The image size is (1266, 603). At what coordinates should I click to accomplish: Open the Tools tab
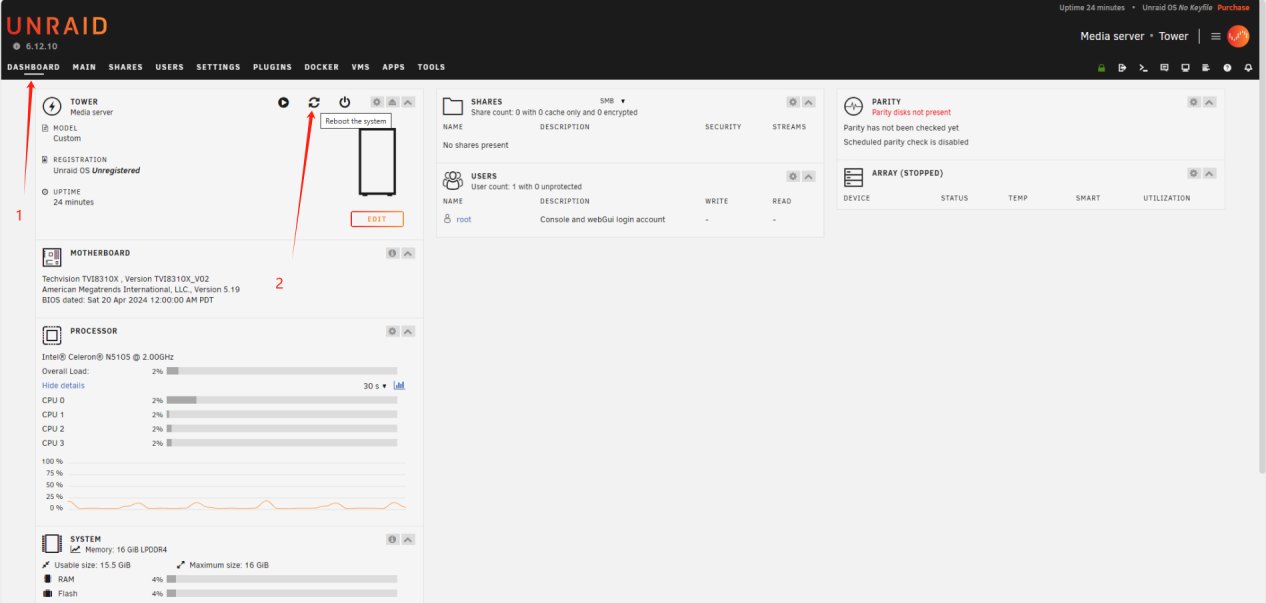coord(431,67)
